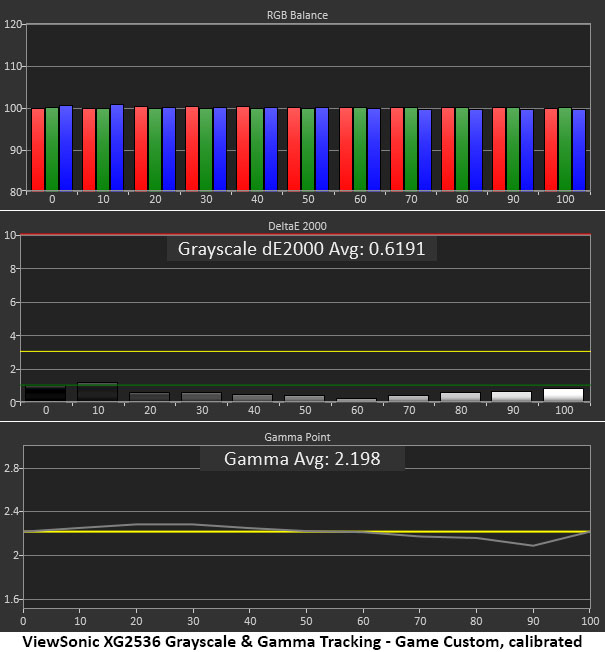
Task: Click the 120 label on RGB Balance axis
Action: coord(13,25)
